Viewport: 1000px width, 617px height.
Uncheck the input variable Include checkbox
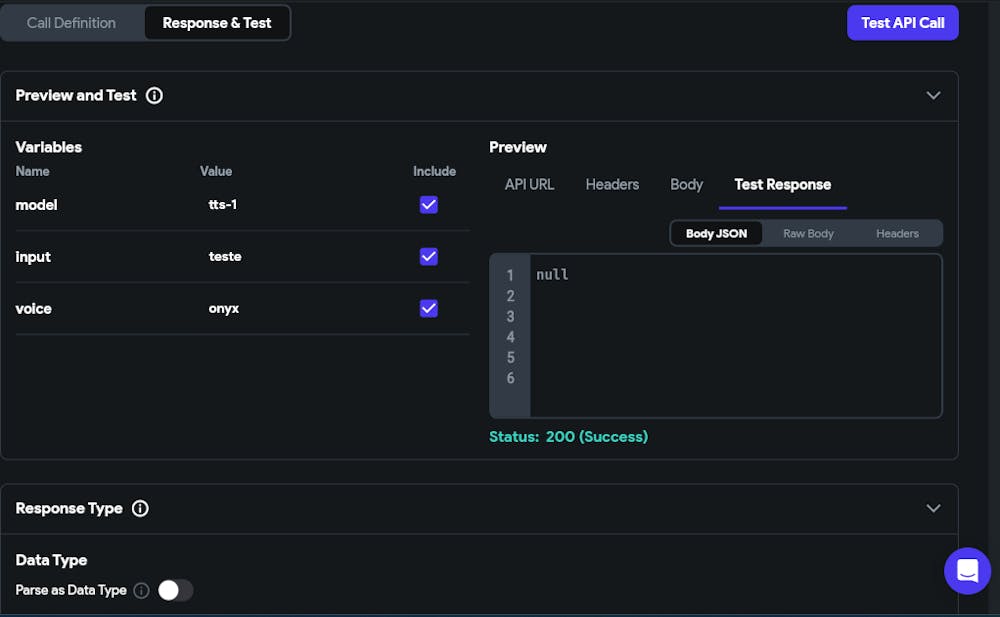(x=429, y=257)
